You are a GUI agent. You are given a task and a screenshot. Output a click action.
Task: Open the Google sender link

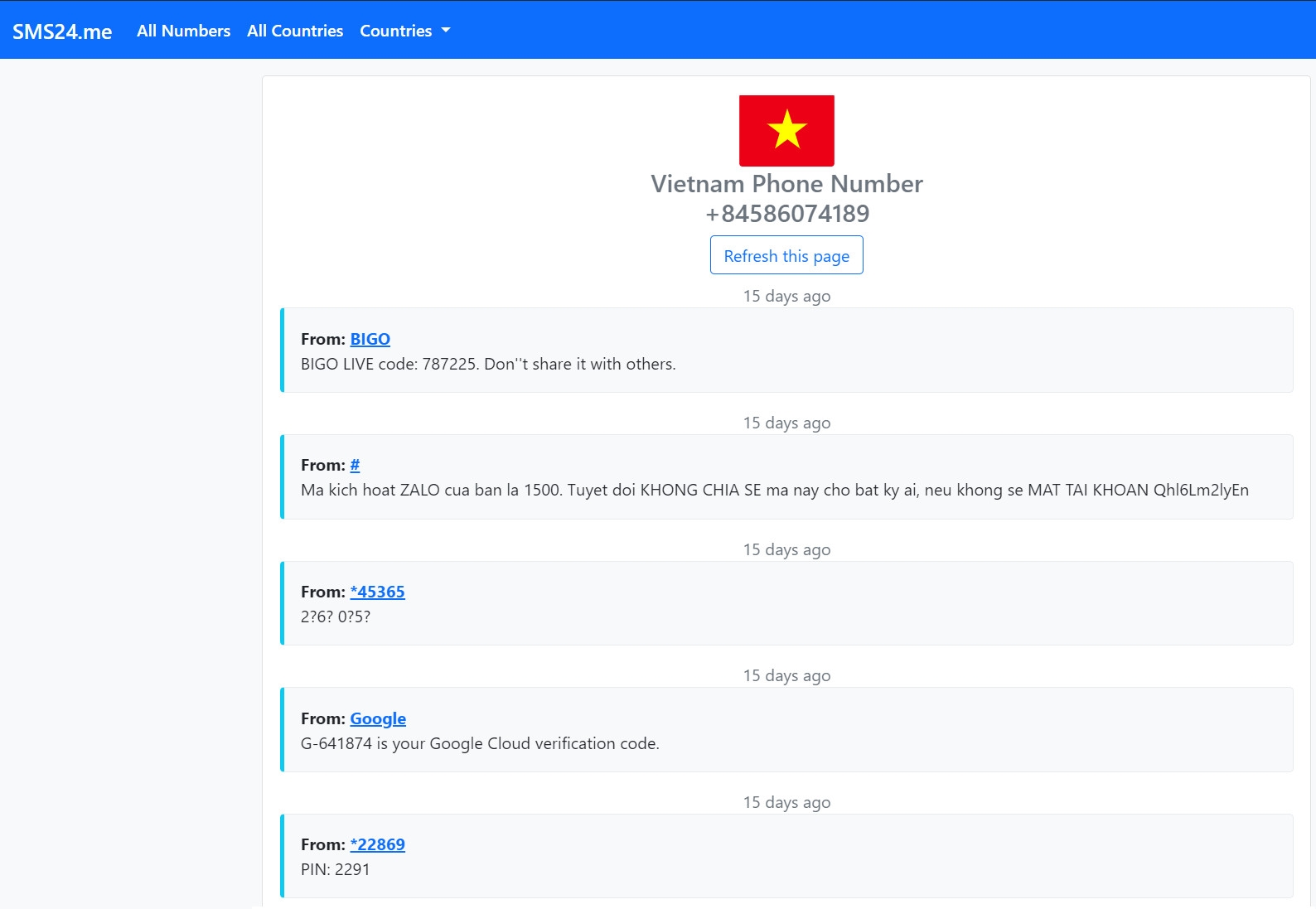pyautogui.click(x=378, y=718)
